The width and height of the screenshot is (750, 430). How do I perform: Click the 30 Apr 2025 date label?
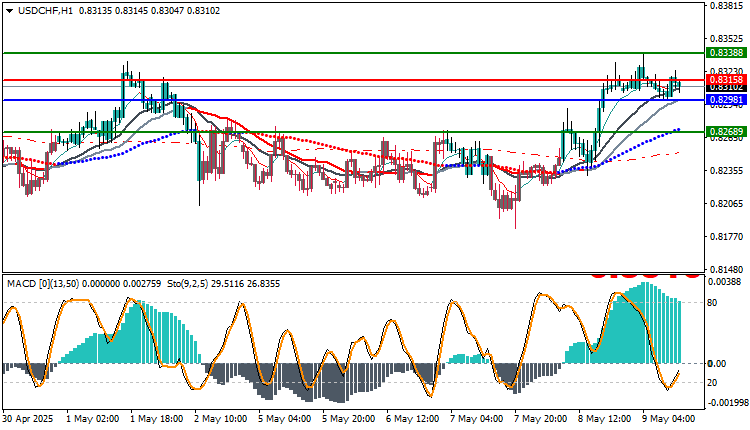coord(28,419)
